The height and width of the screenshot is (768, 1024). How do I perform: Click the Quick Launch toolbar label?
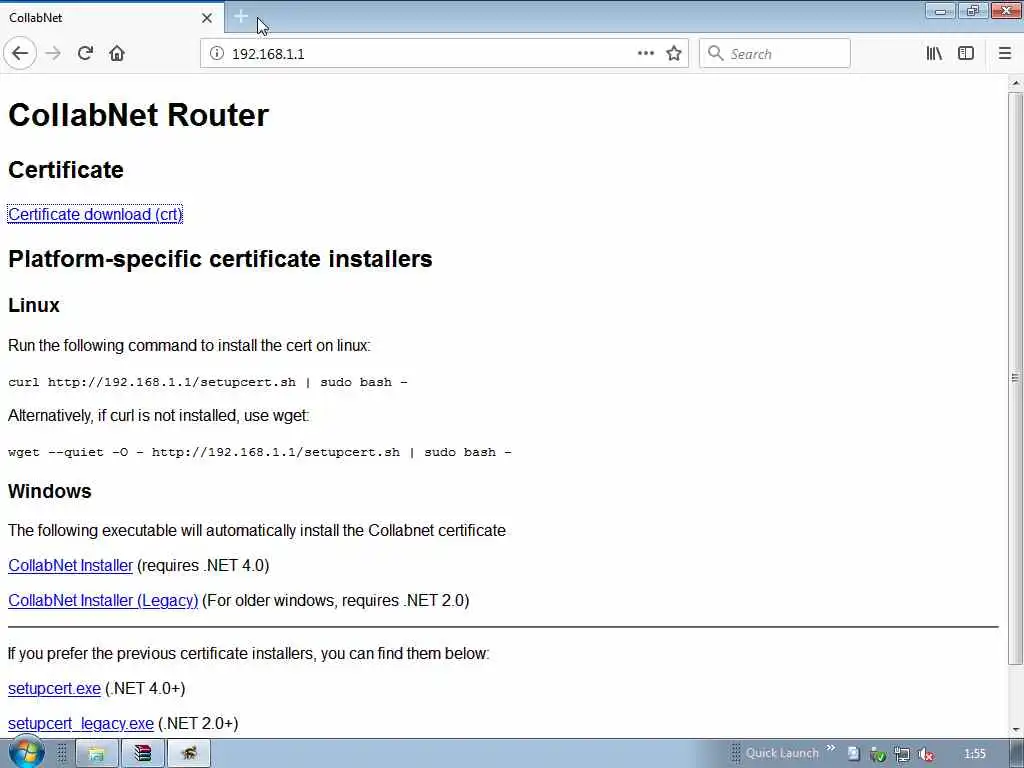tap(782, 753)
